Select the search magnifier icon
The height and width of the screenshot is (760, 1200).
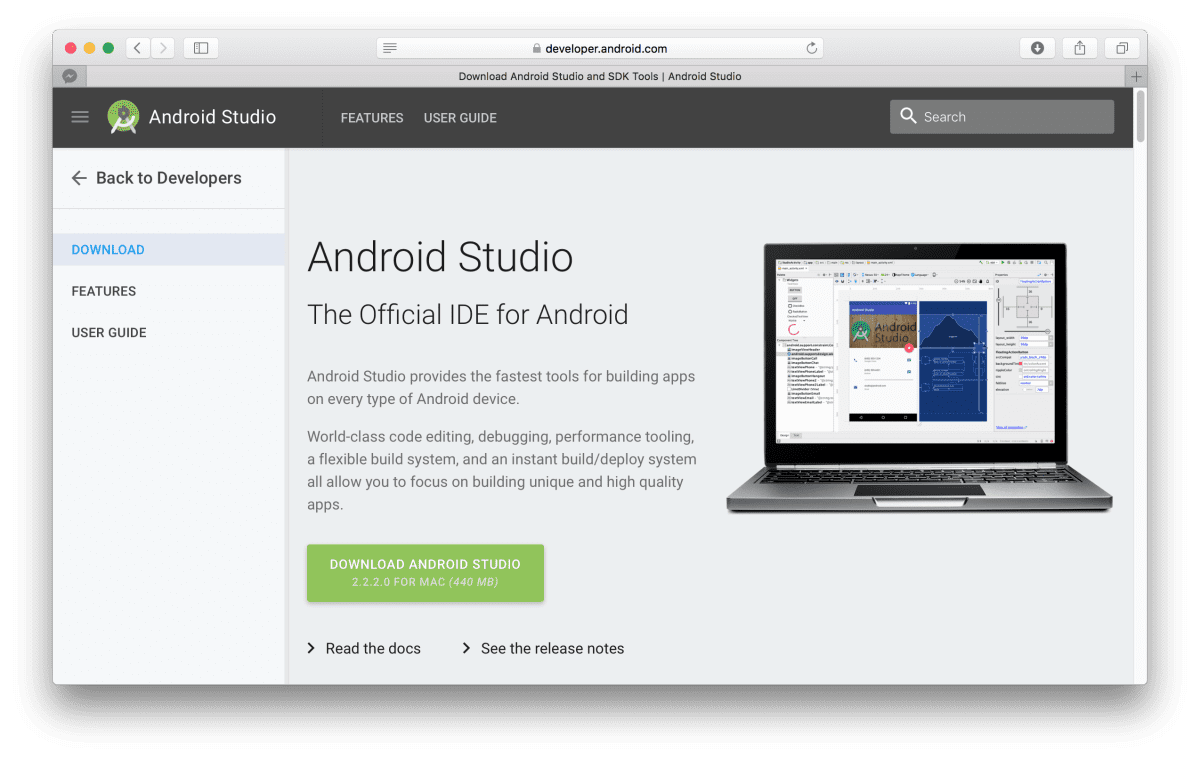pyautogui.click(x=908, y=116)
